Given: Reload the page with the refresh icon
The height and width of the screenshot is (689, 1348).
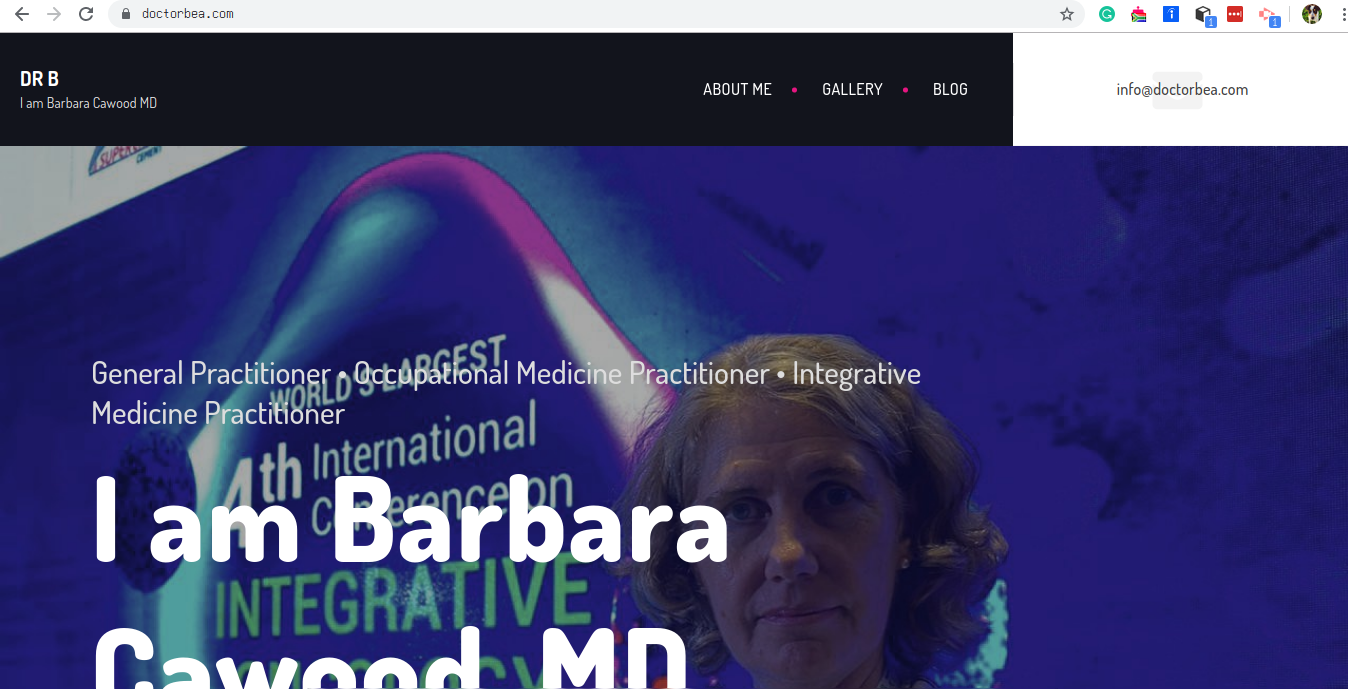Looking at the screenshot, I should (x=86, y=14).
